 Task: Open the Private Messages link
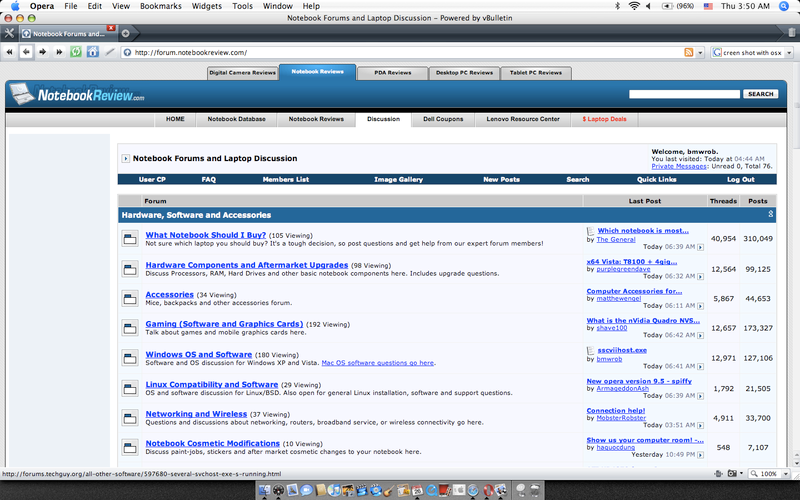click(679, 166)
